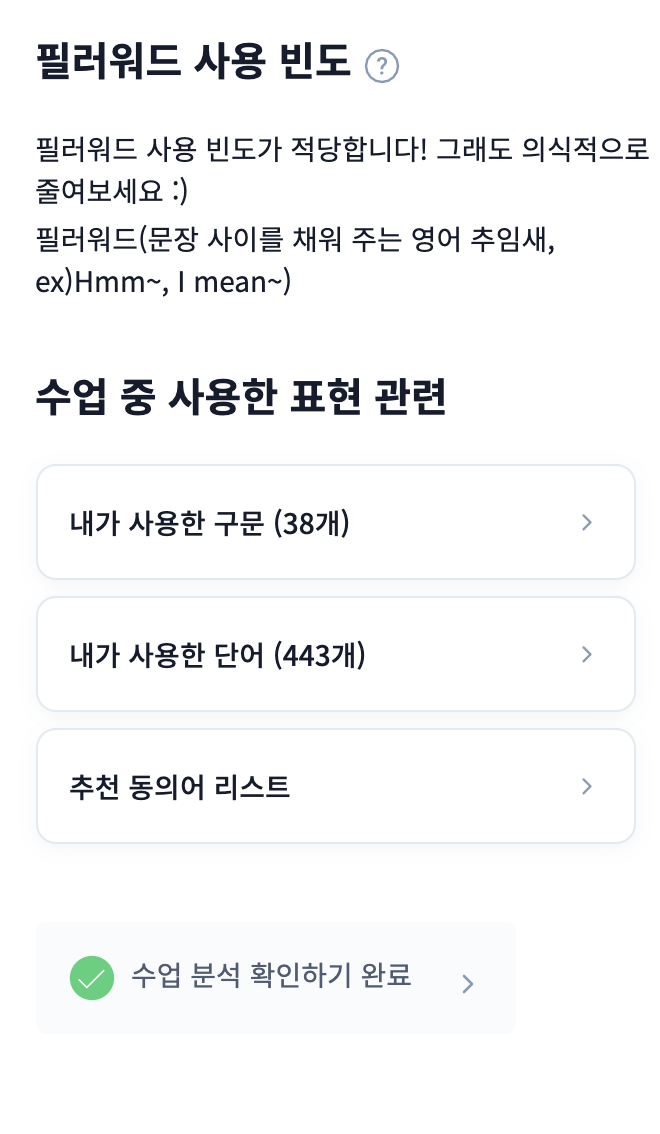This screenshot has height=1134, width=660.
Task: Open the 추천 동의어 리스트 section
Action: point(335,786)
